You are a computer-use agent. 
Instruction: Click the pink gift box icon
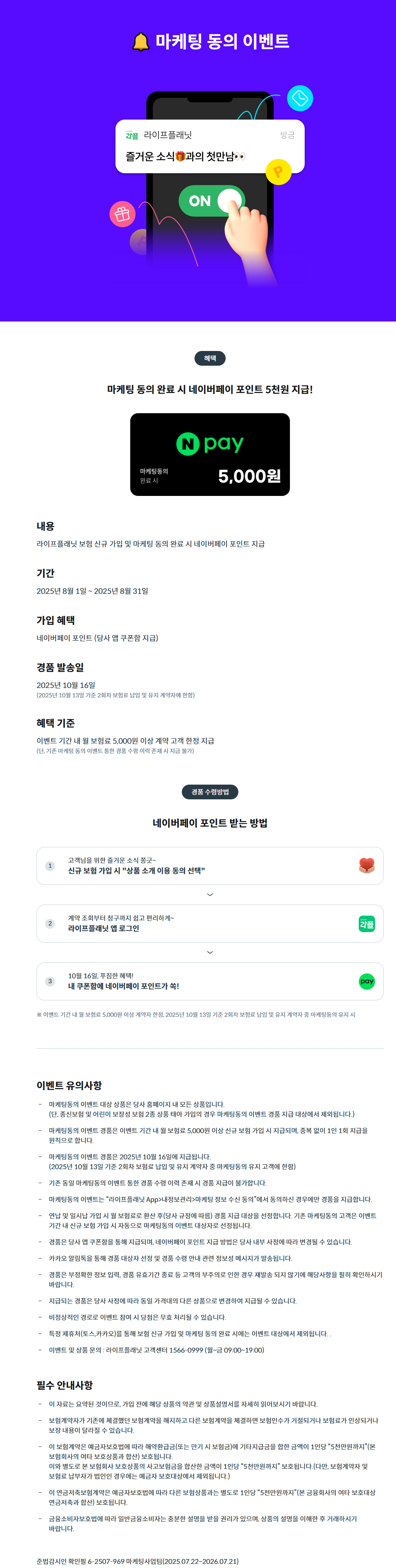122,214
